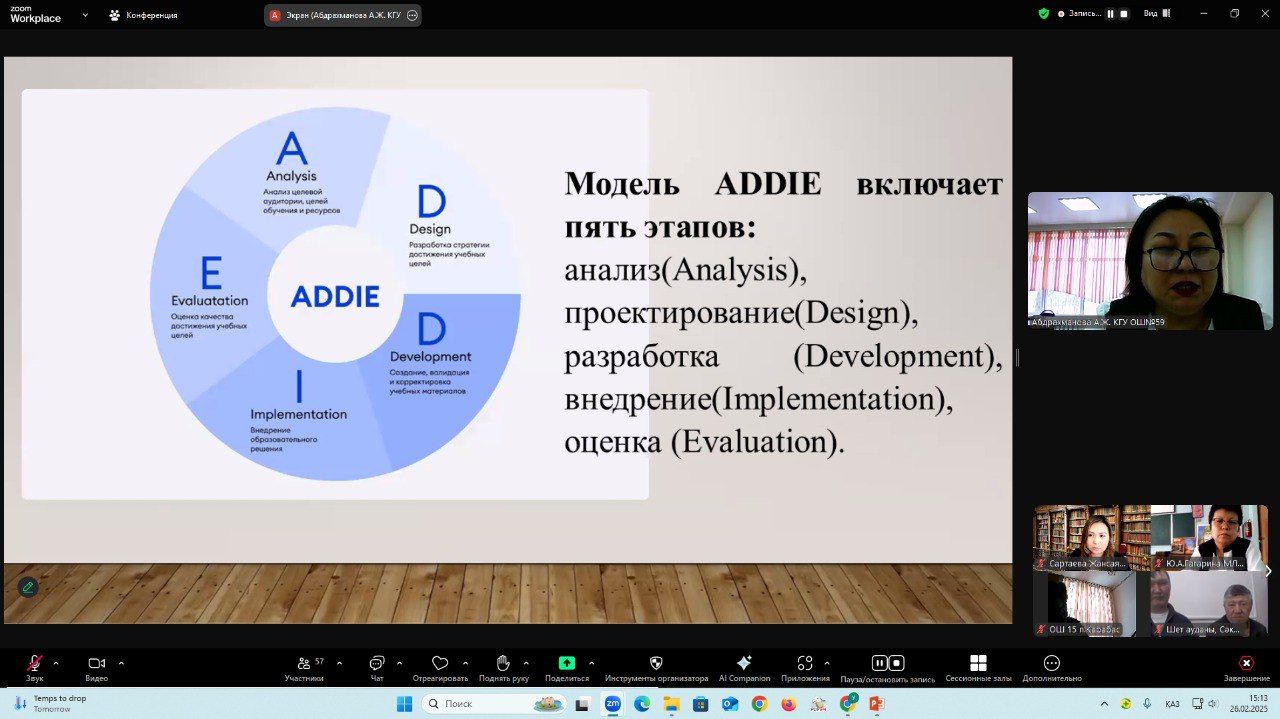Toggle the camera with the Видео button

tap(96, 664)
